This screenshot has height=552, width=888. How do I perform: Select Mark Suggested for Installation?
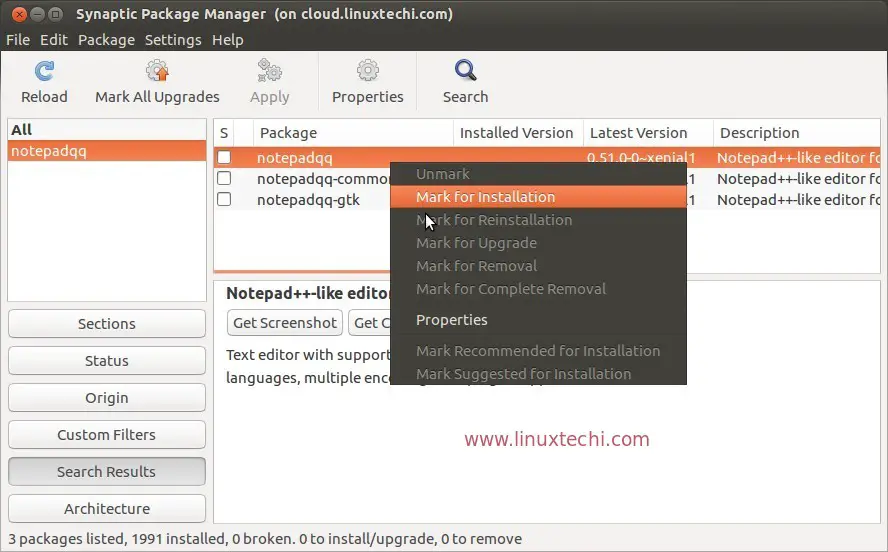pyautogui.click(x=538, y=374)
